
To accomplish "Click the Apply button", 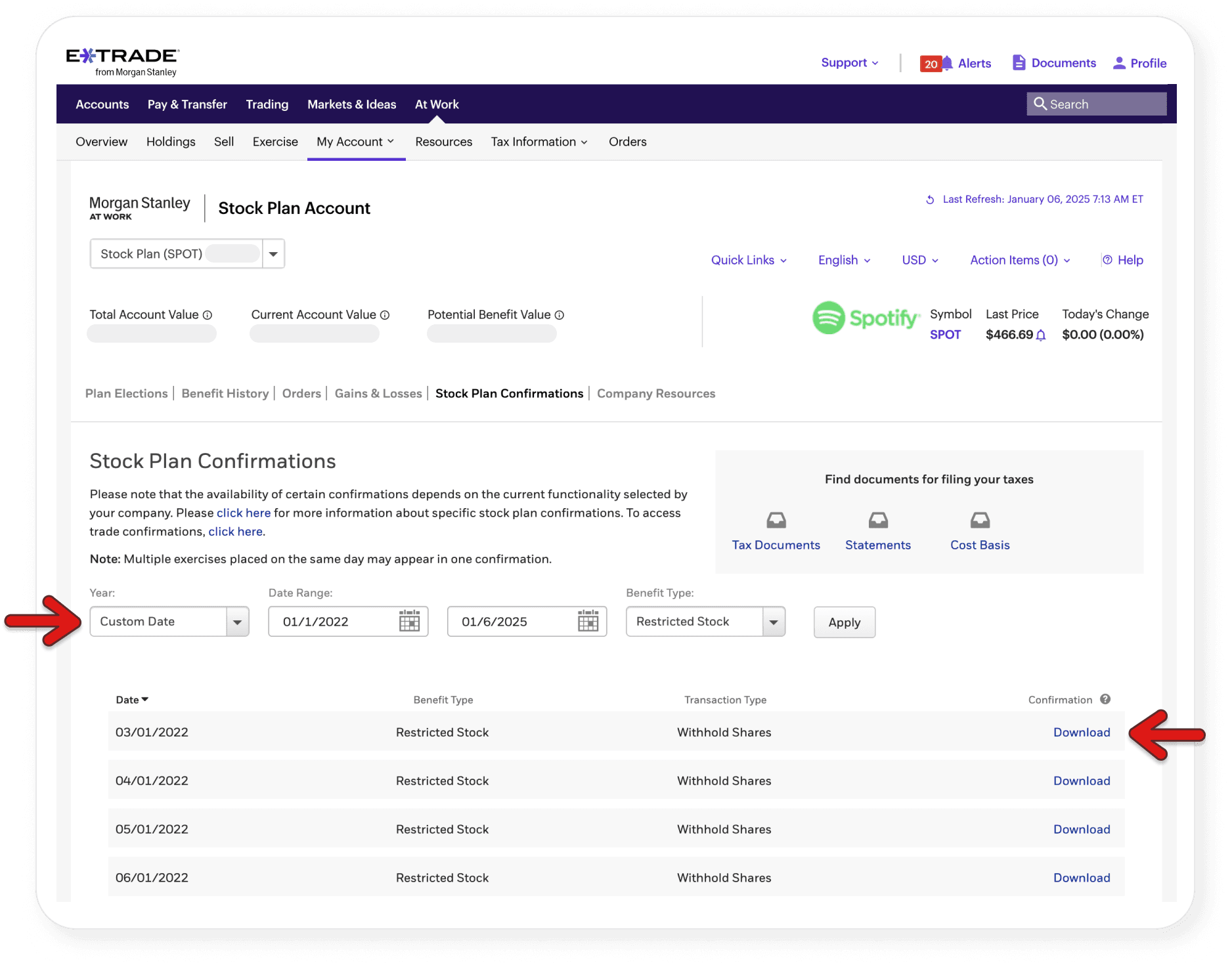I will [845, 622].
